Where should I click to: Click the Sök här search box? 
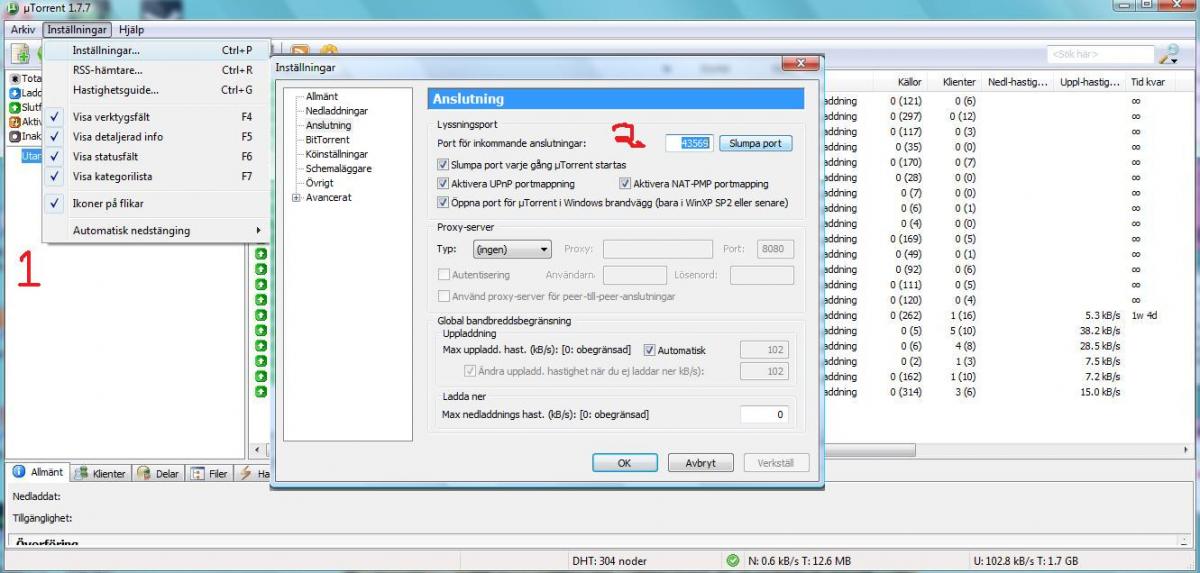coord(1099,54)
